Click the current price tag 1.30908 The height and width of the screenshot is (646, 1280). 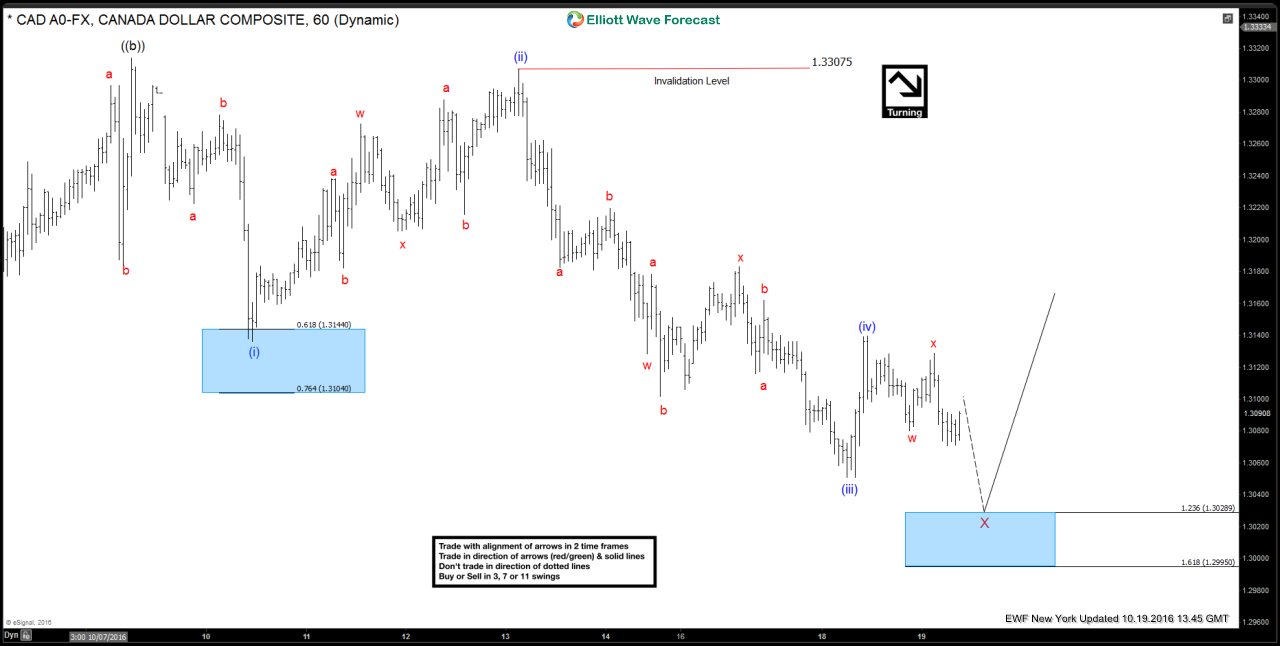coord(1257,413)
